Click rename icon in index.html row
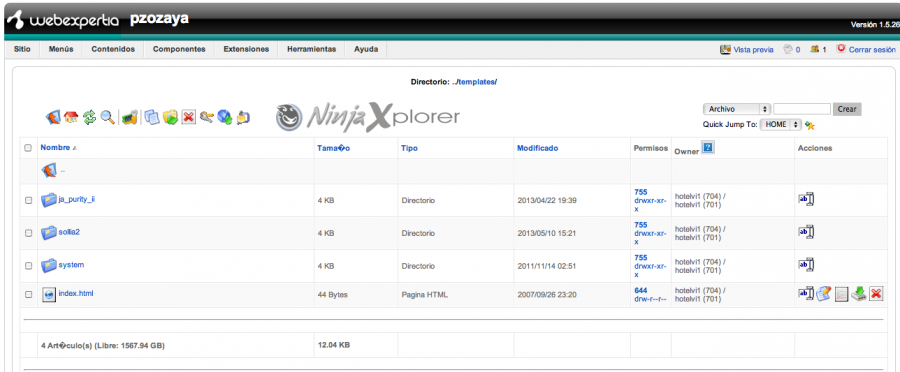This screenshot has height=372, width=900. (806, 294)
